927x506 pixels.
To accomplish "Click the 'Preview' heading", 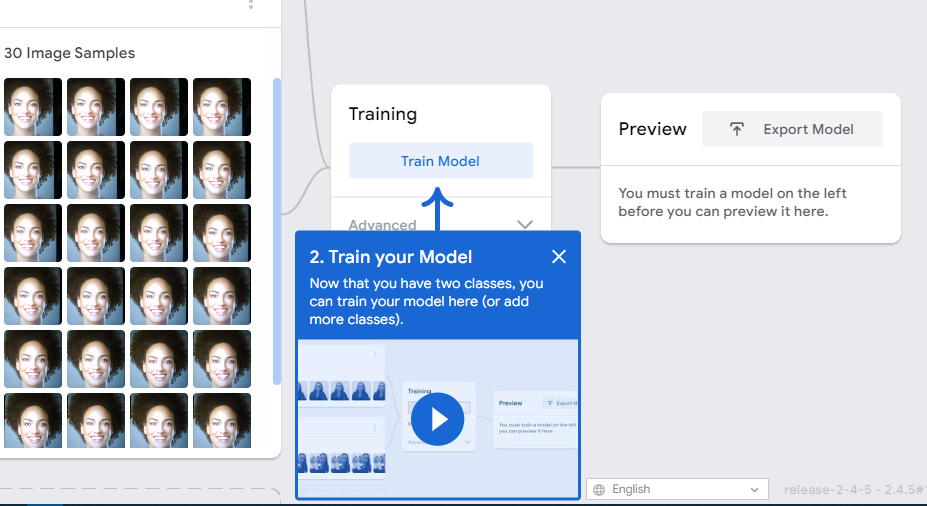I will (653, 129).
